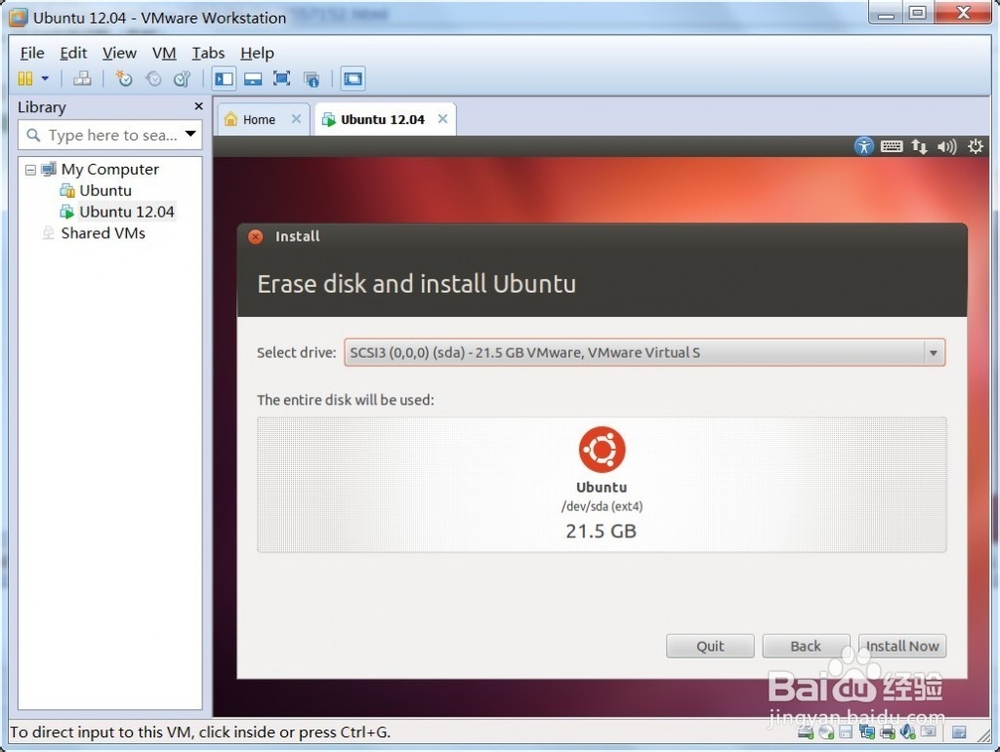Click the Home tab house icon
This screenshot has height=752, width=1000.
[x=231, y=119]
